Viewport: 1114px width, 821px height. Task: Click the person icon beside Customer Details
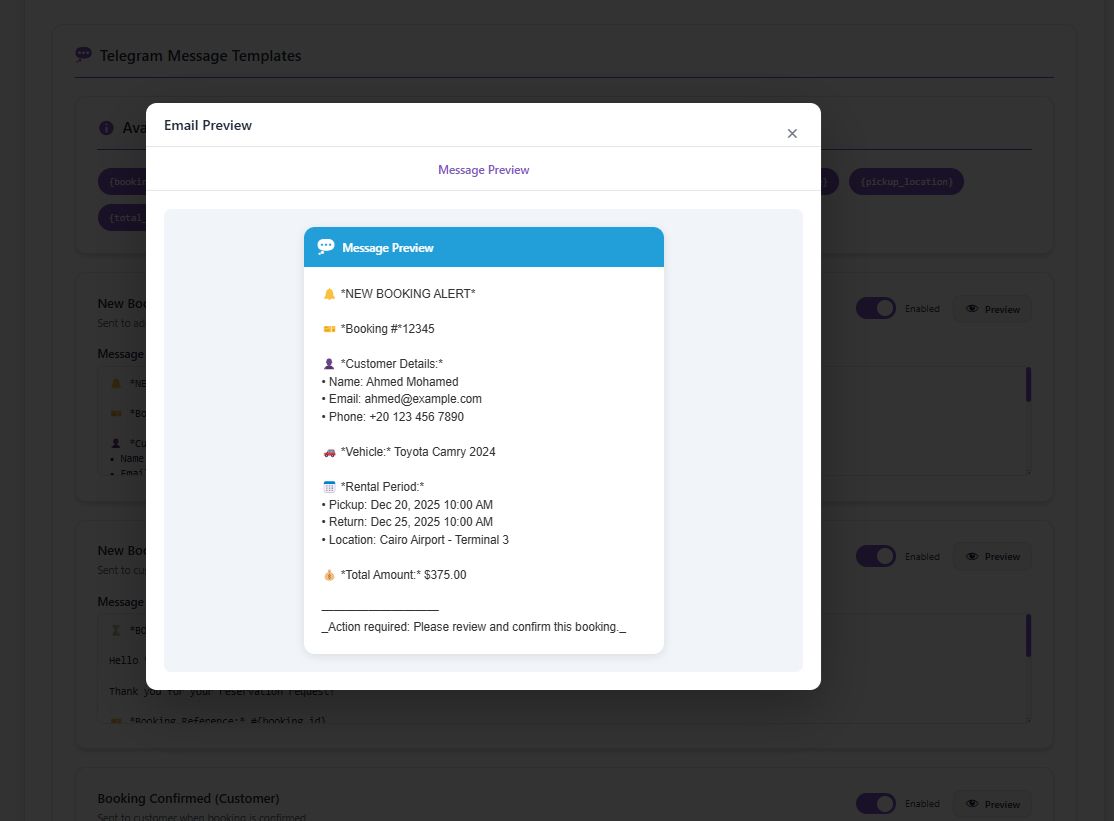coord(329,364)
